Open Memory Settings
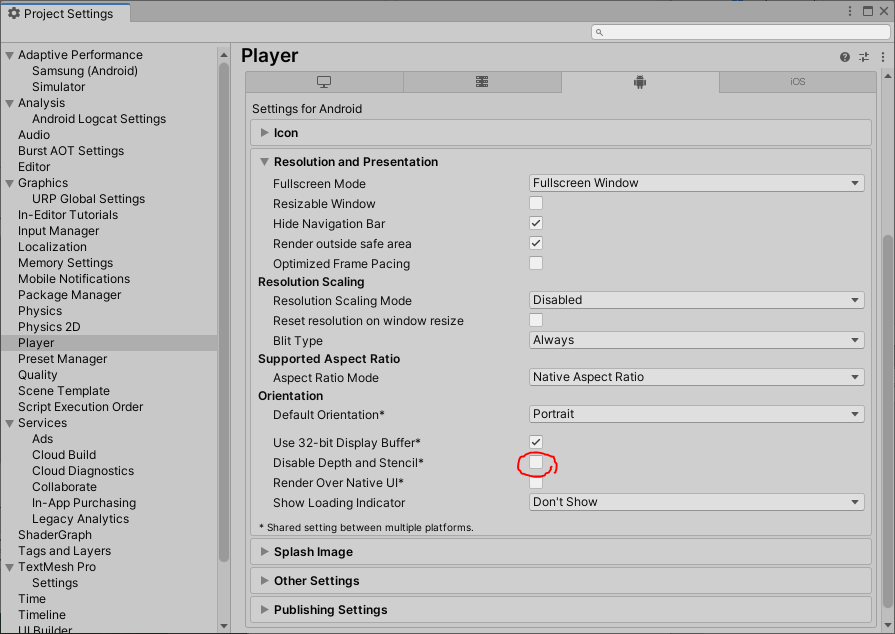Screen dimensions: 895x634 point(65,263)
